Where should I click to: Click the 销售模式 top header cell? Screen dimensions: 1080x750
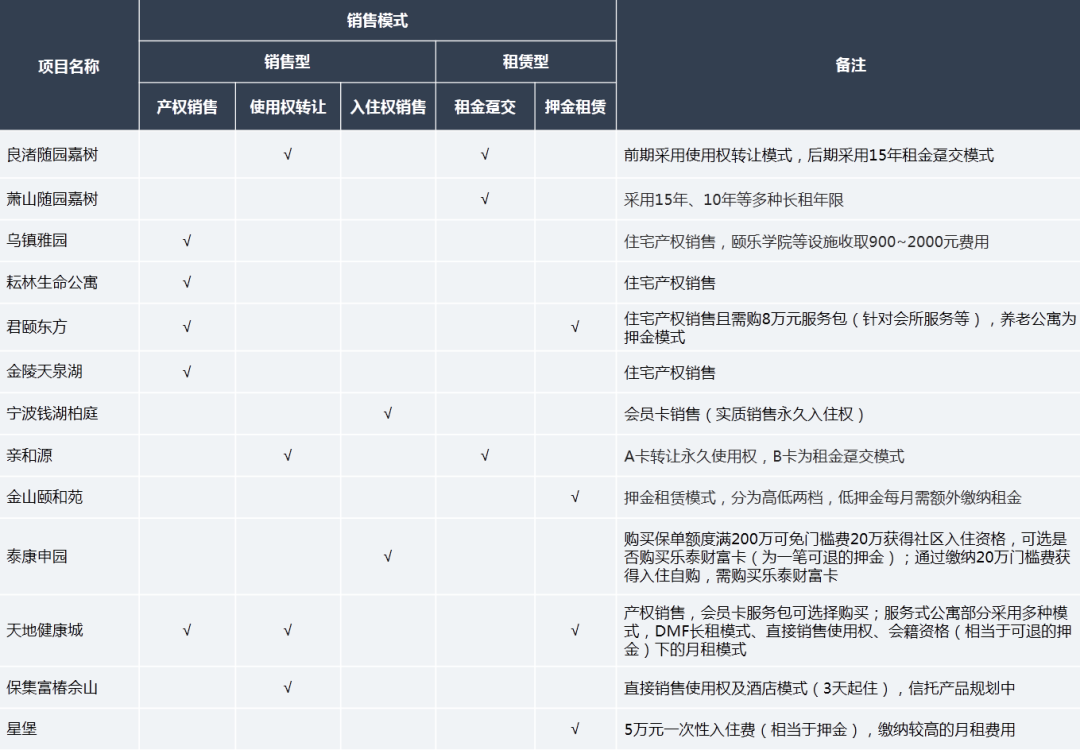coord(377,21)
